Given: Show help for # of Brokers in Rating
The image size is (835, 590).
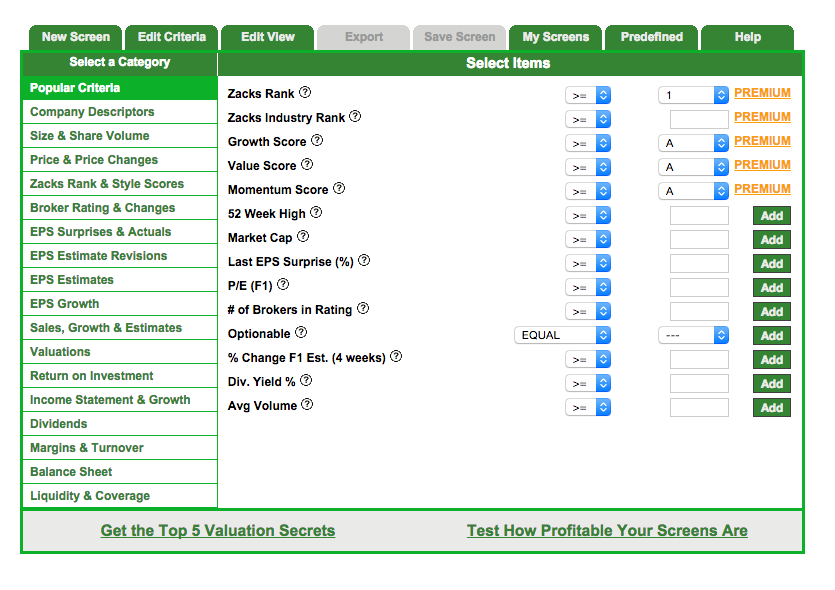Looking at the screenshot, I should point(363,308).
